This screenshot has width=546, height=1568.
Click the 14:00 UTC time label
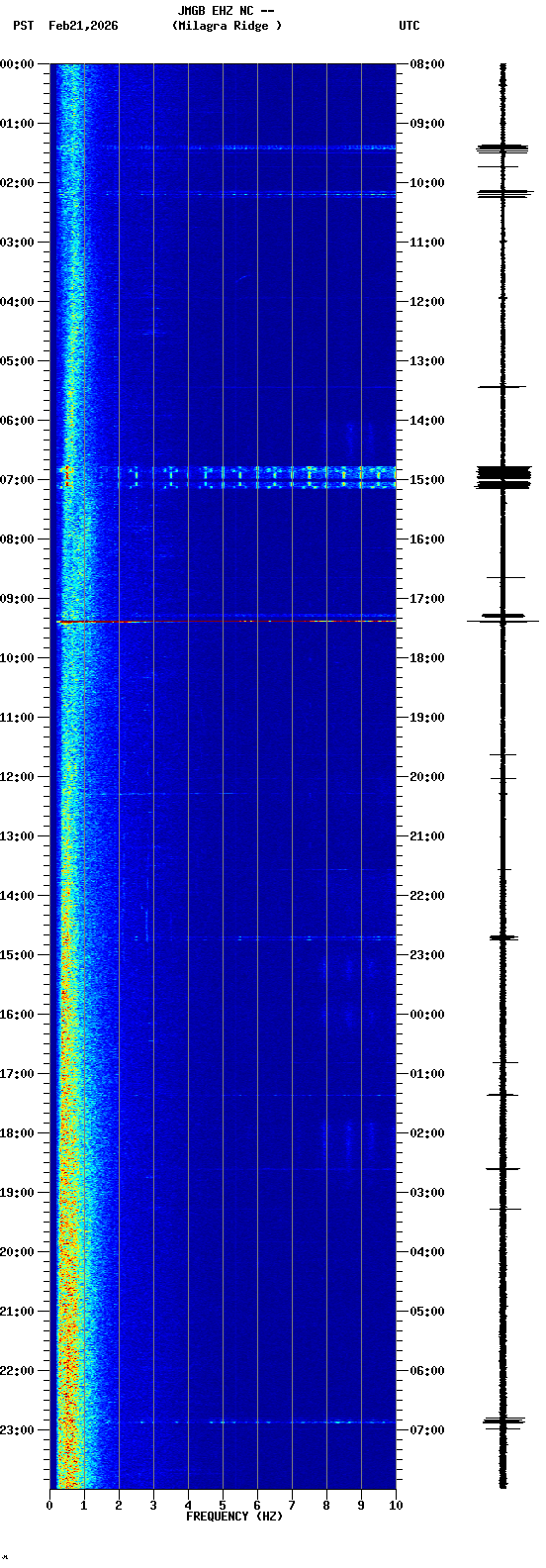(x=427, y=421)
